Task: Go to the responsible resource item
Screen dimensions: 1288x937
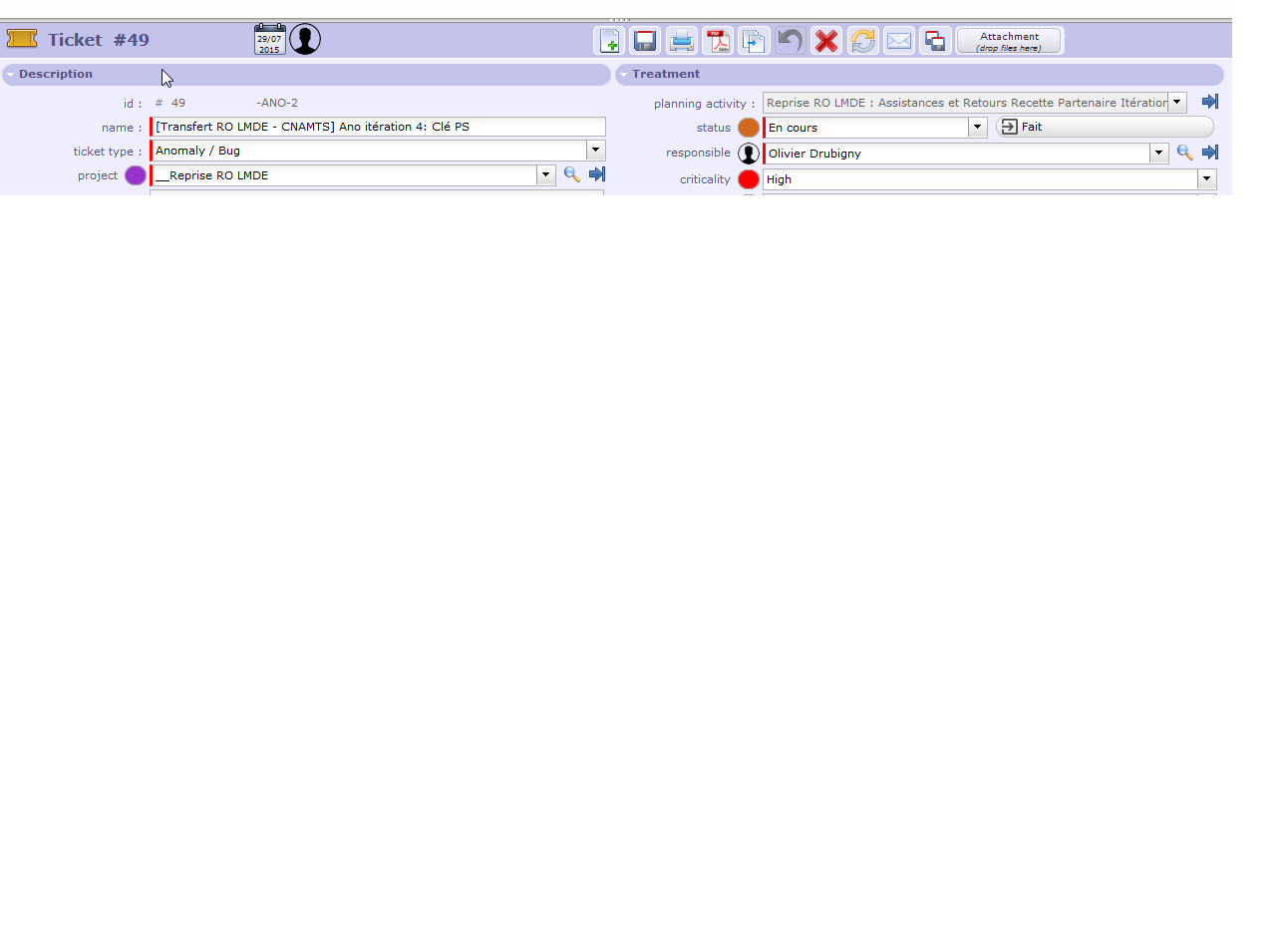Action: tap(1210, 153)
